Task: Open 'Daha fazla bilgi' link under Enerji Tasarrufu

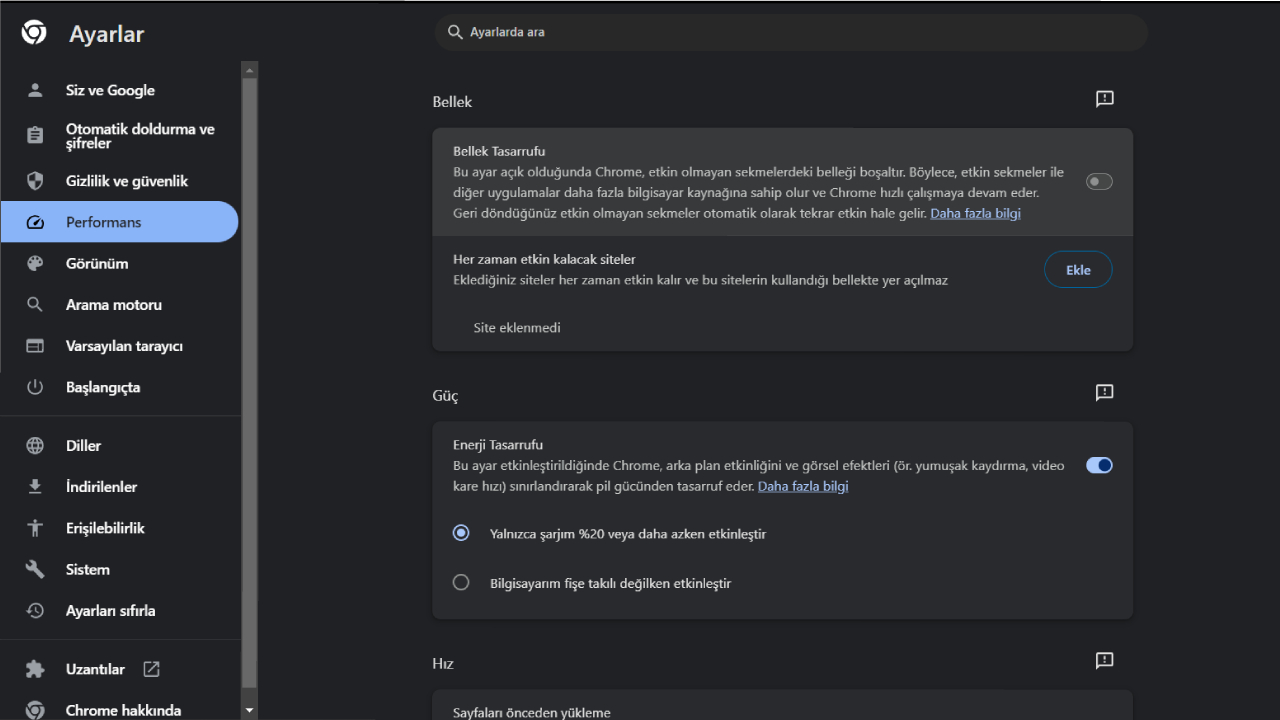Action: pos(803,486)
